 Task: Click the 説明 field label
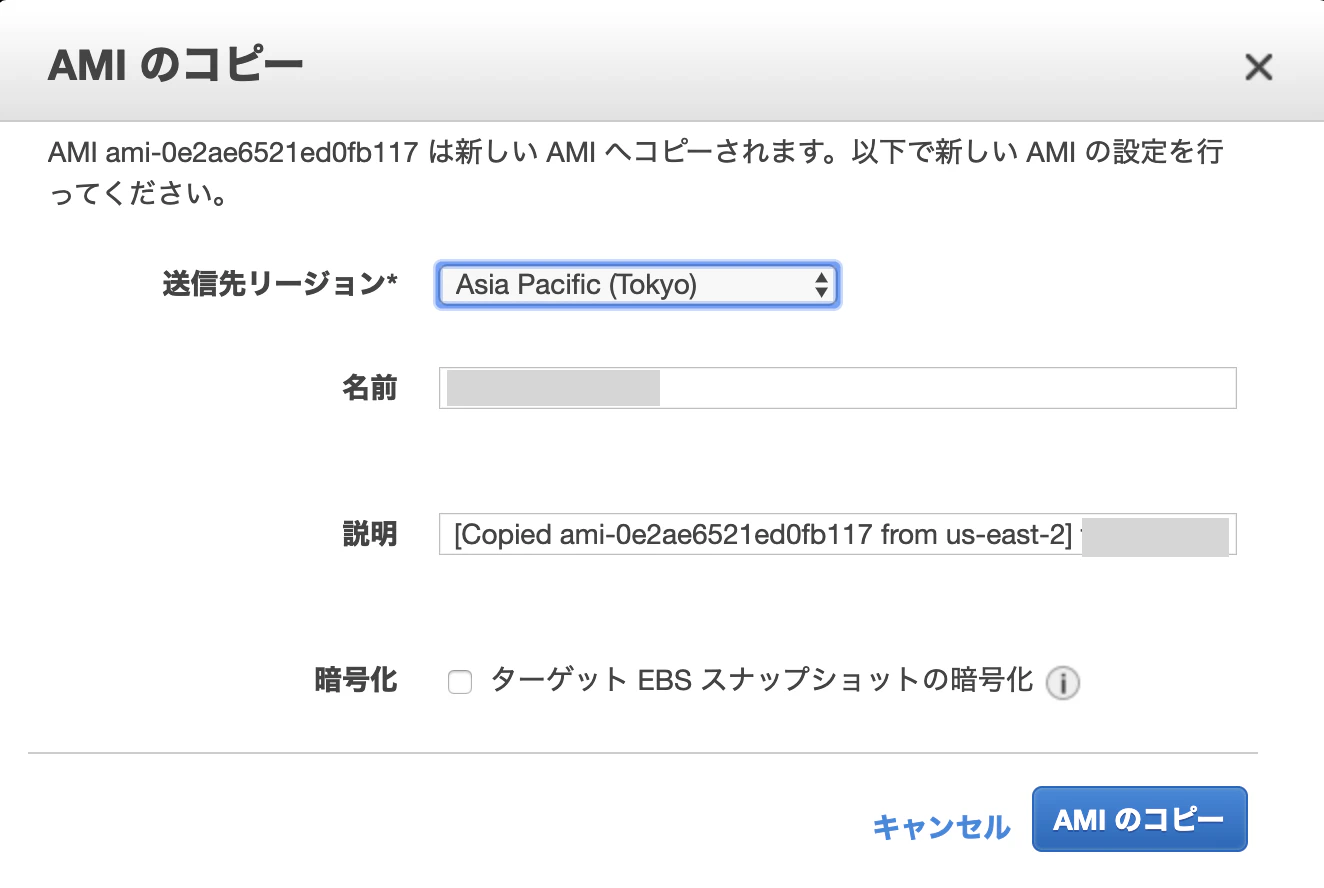pos(370,534)
